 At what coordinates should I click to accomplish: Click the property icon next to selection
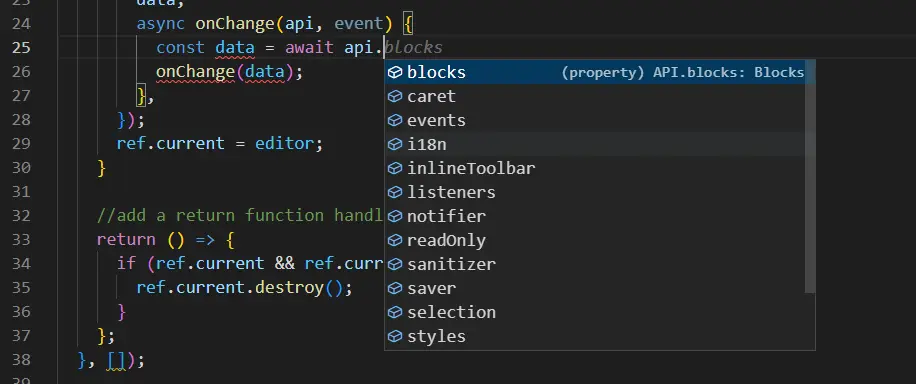(395, 312)
